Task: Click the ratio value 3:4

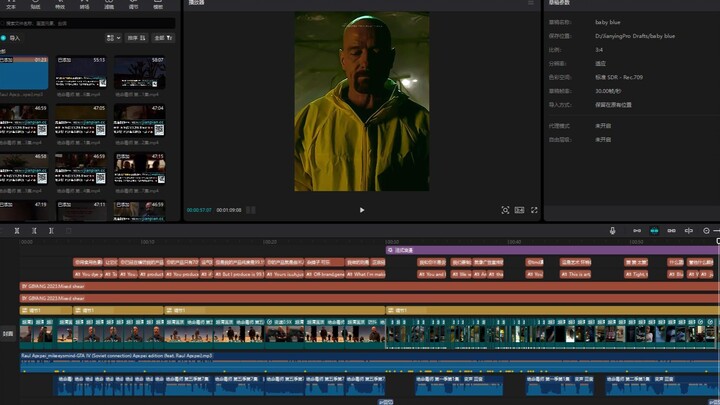Action: [599, 50]
